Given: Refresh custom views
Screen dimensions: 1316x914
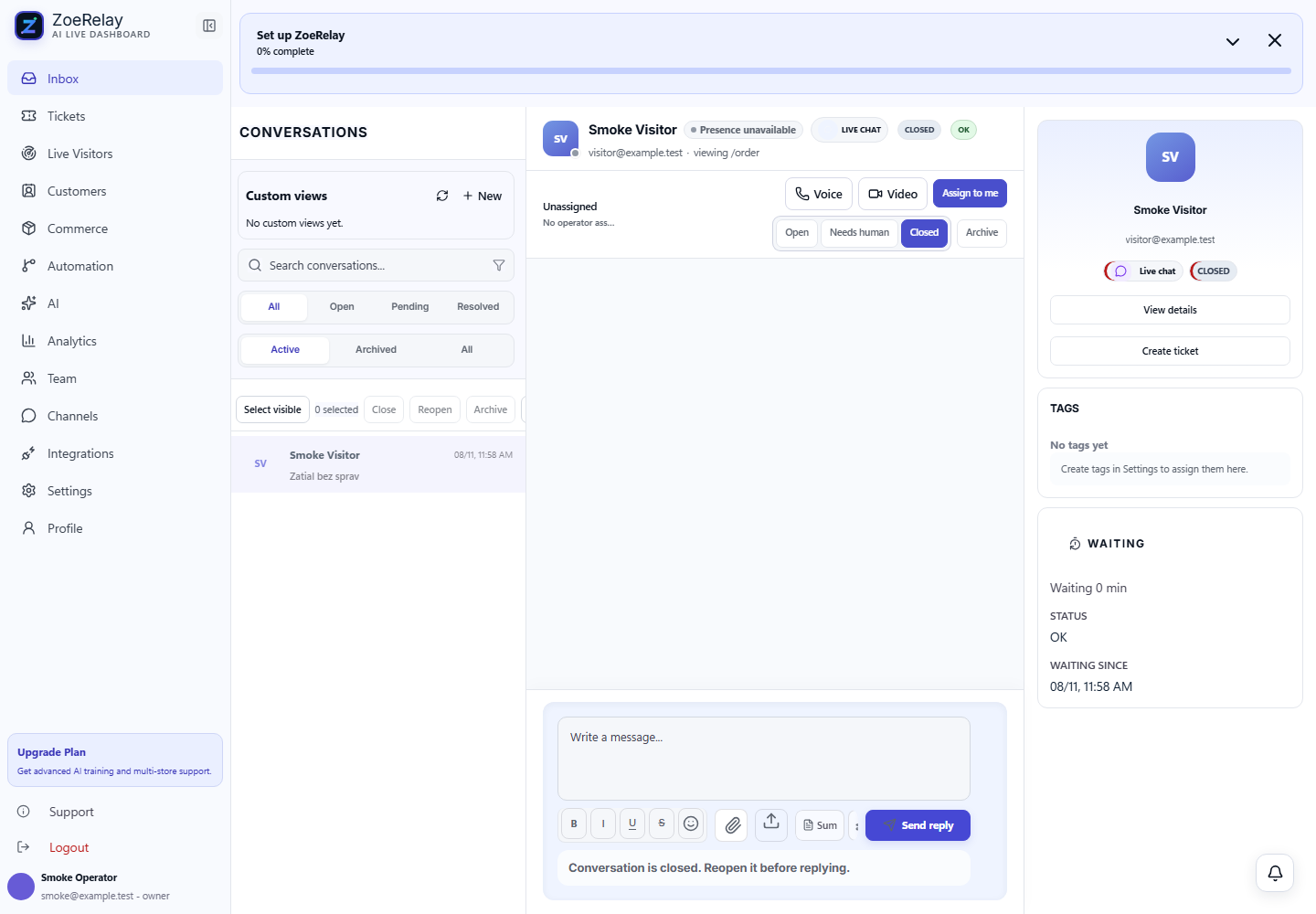Looking at the screenshot, I should [x=442, y=196].
